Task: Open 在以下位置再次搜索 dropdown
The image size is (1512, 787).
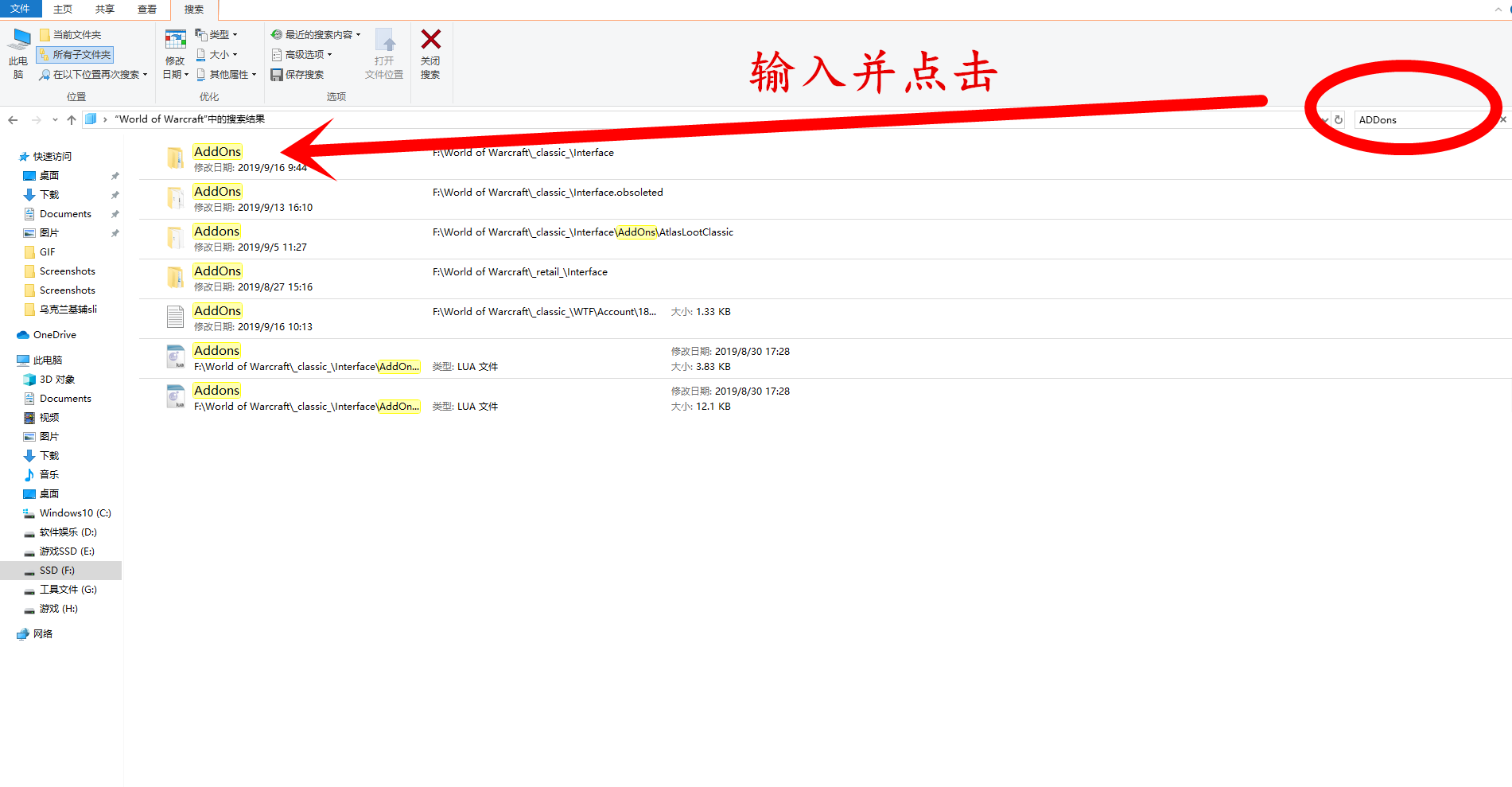Action: [94, 75]
